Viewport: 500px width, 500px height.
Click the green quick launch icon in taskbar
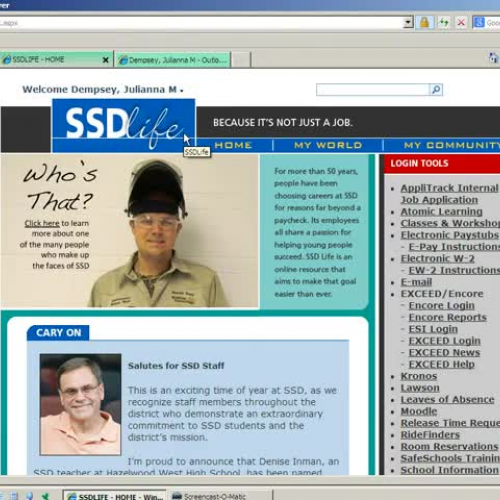click(45, 496)
